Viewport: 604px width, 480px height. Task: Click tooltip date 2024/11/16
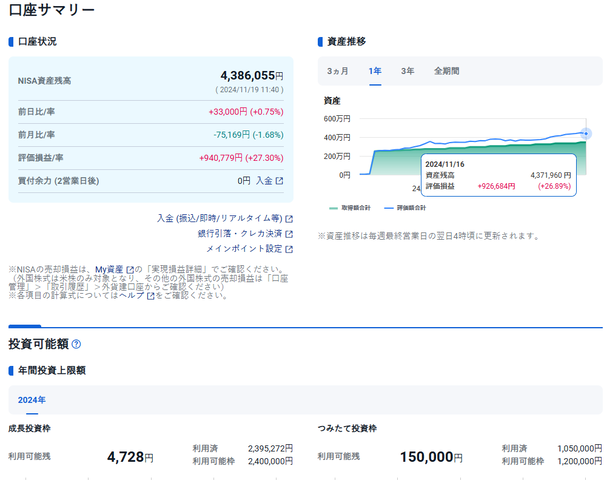pos(445,164)
